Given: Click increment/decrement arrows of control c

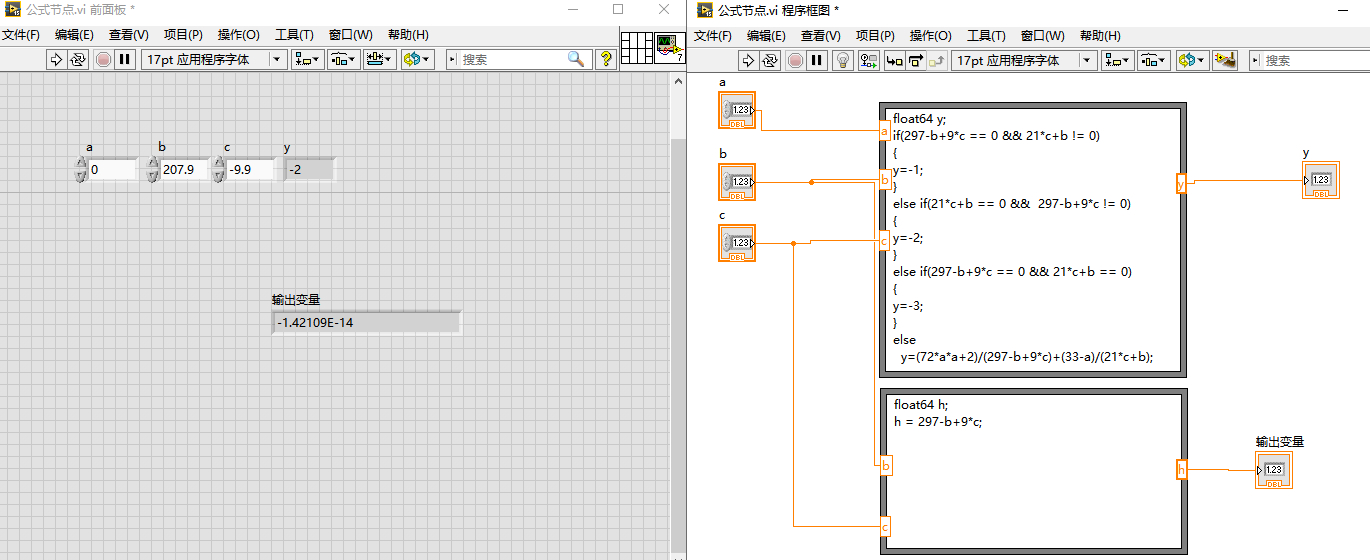Looking at the screenshot, I should click(219, 169).
